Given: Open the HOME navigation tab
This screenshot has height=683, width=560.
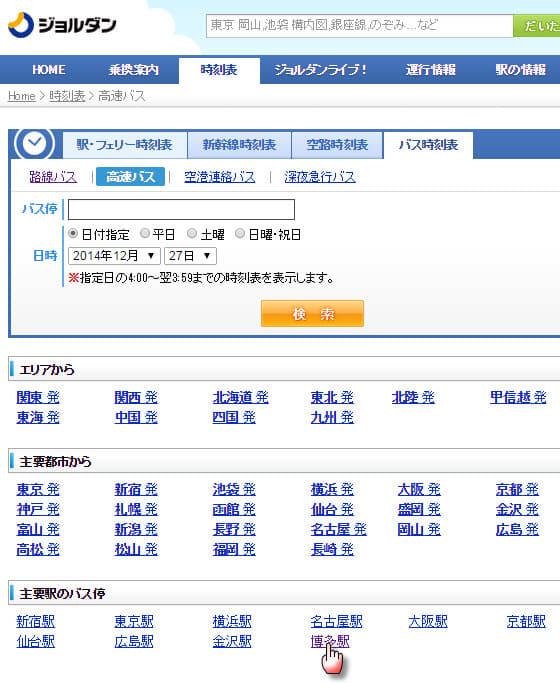Looking at the screenshot, I should point(49,70).
